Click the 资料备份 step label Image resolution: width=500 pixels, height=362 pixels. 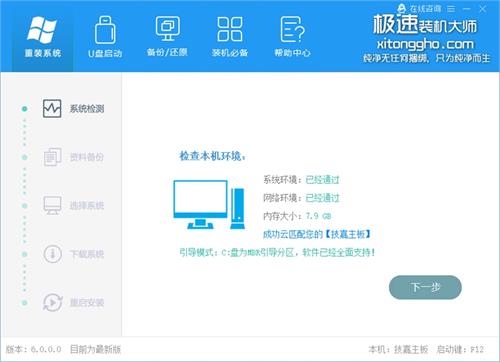pyautogui.click(x=87, y=157)
